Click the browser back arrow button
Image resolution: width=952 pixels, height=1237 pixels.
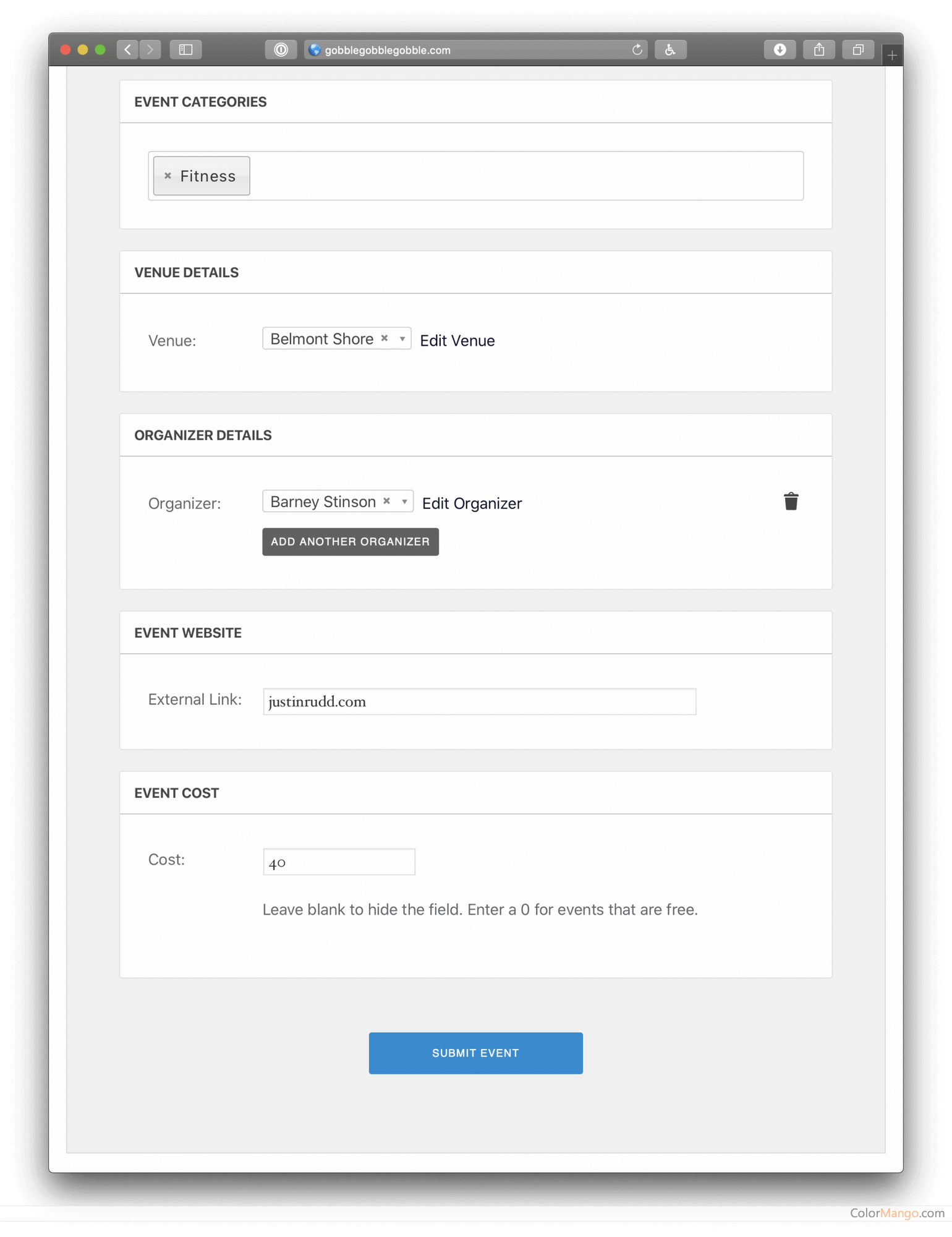pos(127,49)
